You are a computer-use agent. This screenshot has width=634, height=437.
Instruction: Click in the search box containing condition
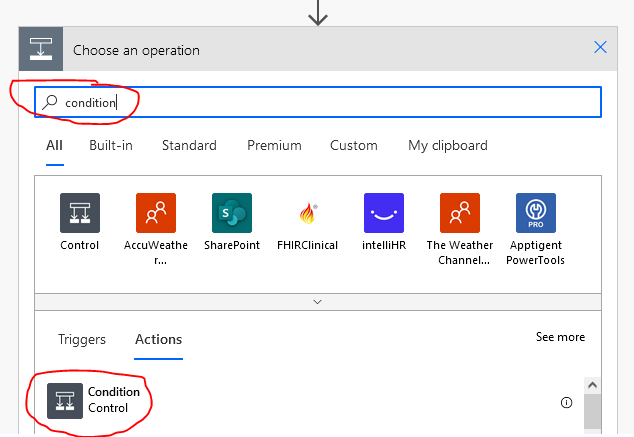pos(330,102)
